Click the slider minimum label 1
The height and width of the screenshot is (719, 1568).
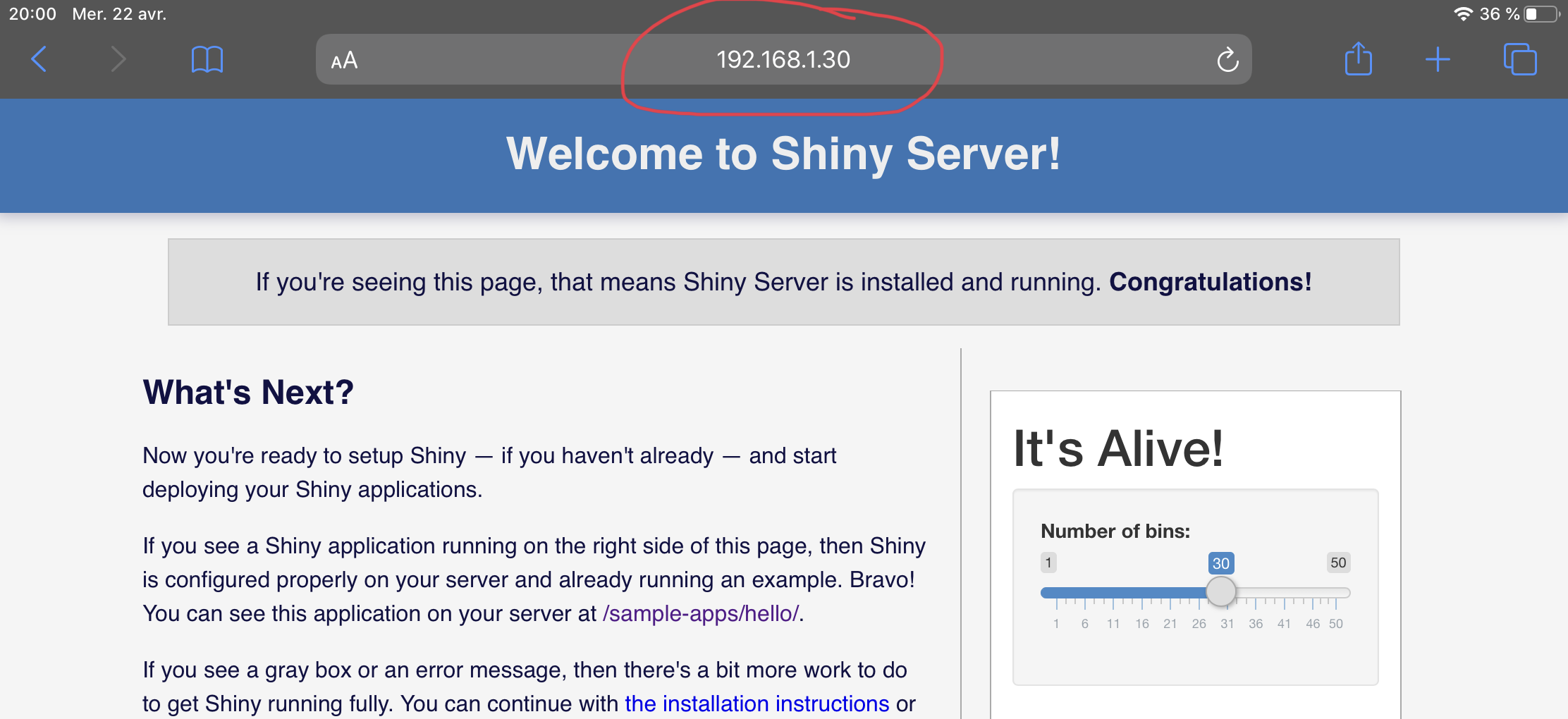point(1048,563)
